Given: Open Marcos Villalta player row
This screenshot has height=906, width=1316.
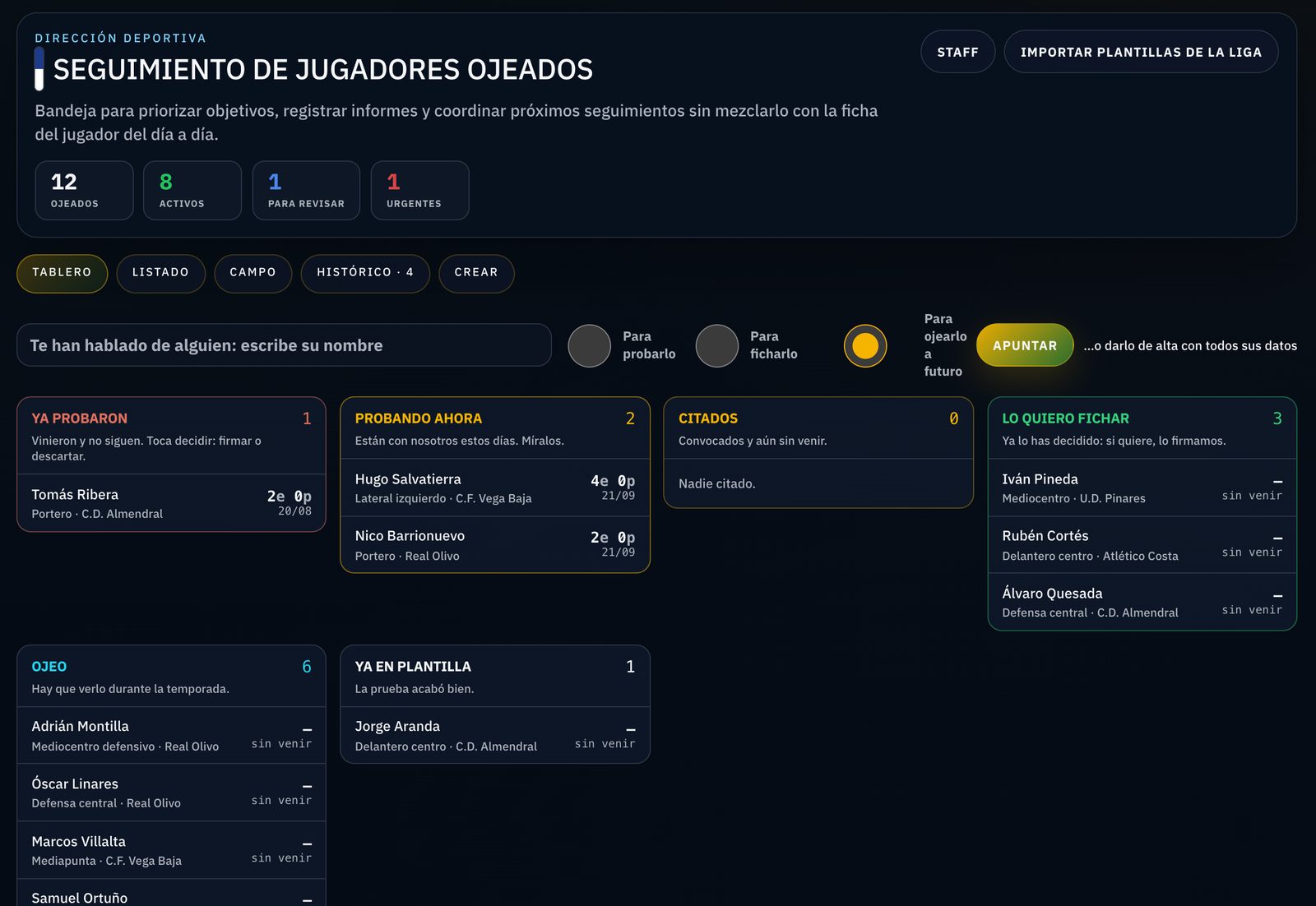Looking at the screenshot, I should point(171,850).
